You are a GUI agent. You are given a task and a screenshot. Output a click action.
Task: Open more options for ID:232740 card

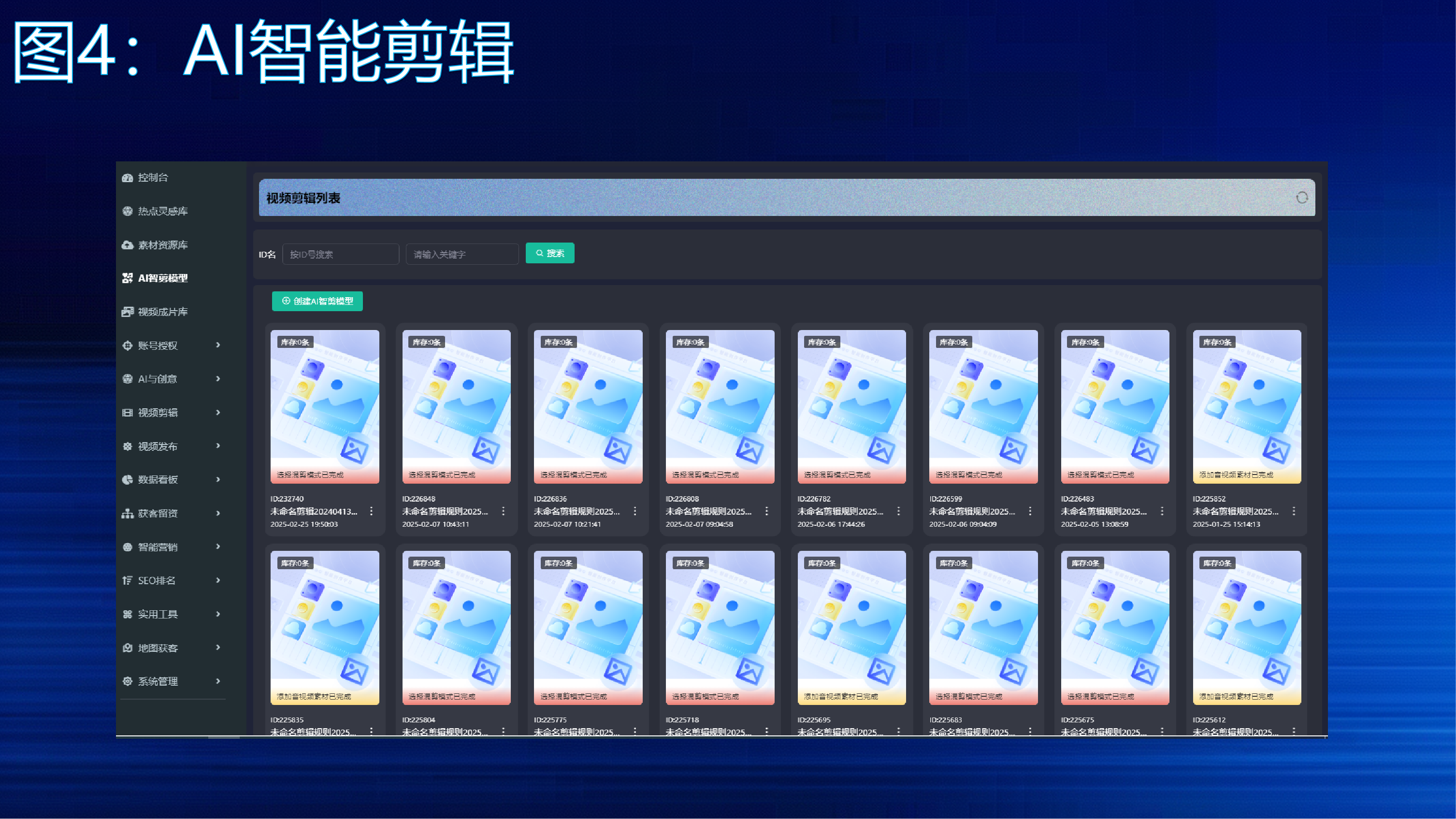(371, 511)
